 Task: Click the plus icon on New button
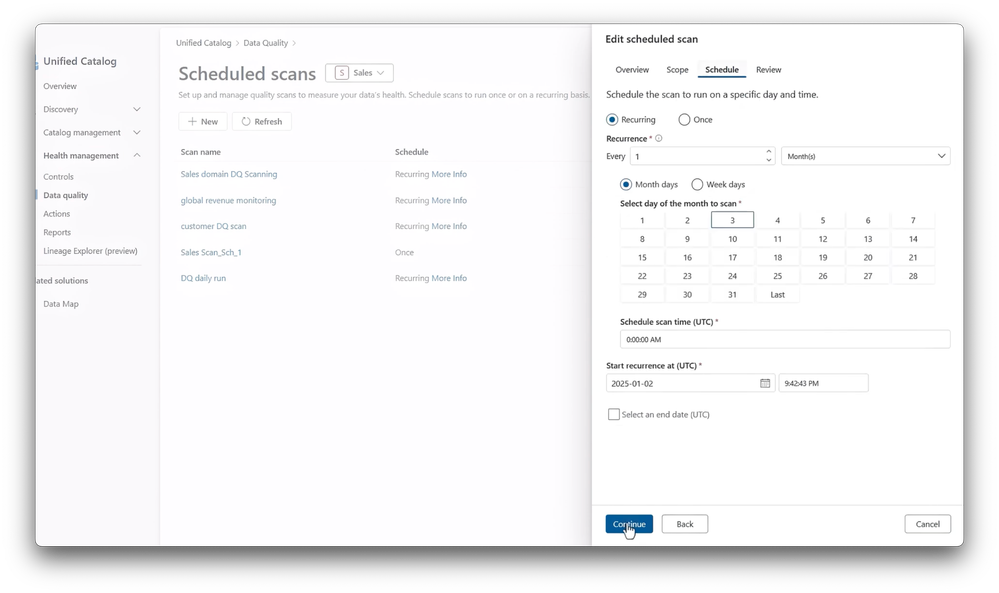point(192,122)
